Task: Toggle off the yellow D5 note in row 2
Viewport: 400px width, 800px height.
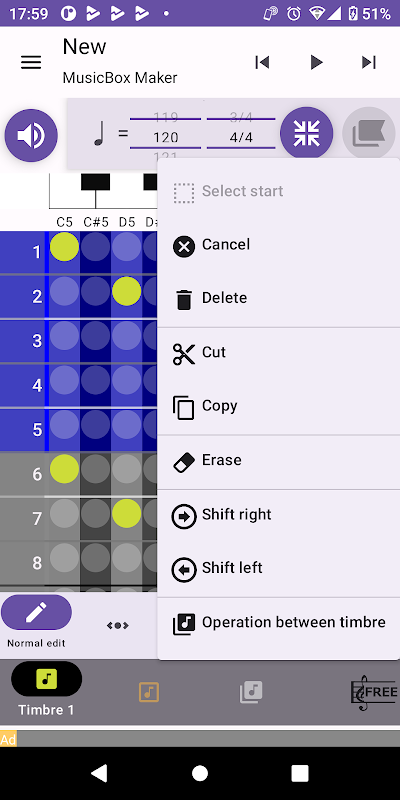Action: point(127,291)
